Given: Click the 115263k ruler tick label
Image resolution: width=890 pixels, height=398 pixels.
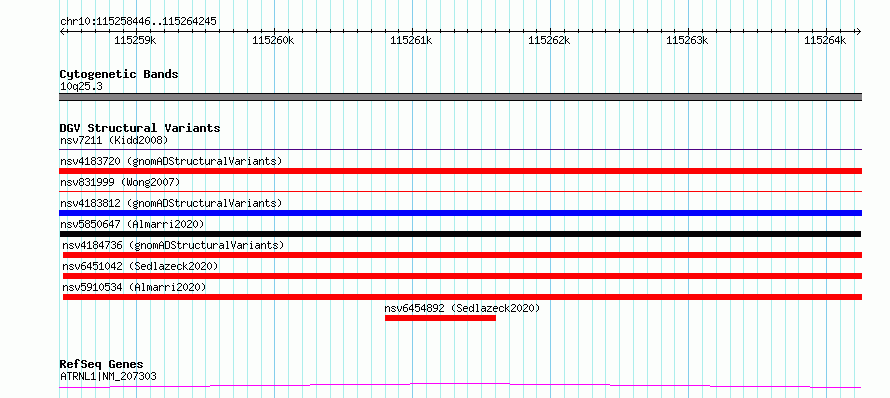Looking at the screenshot, I should (687, 40).
